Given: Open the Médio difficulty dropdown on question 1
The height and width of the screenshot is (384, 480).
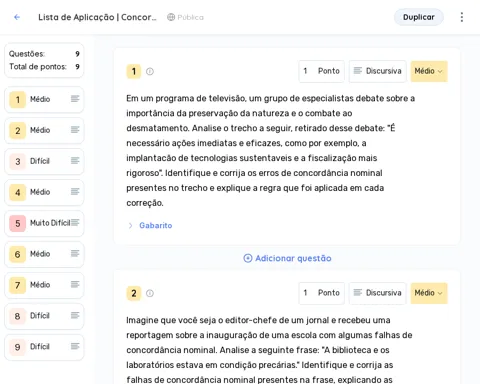Looking at the screenshot, I should coord(429,71).
